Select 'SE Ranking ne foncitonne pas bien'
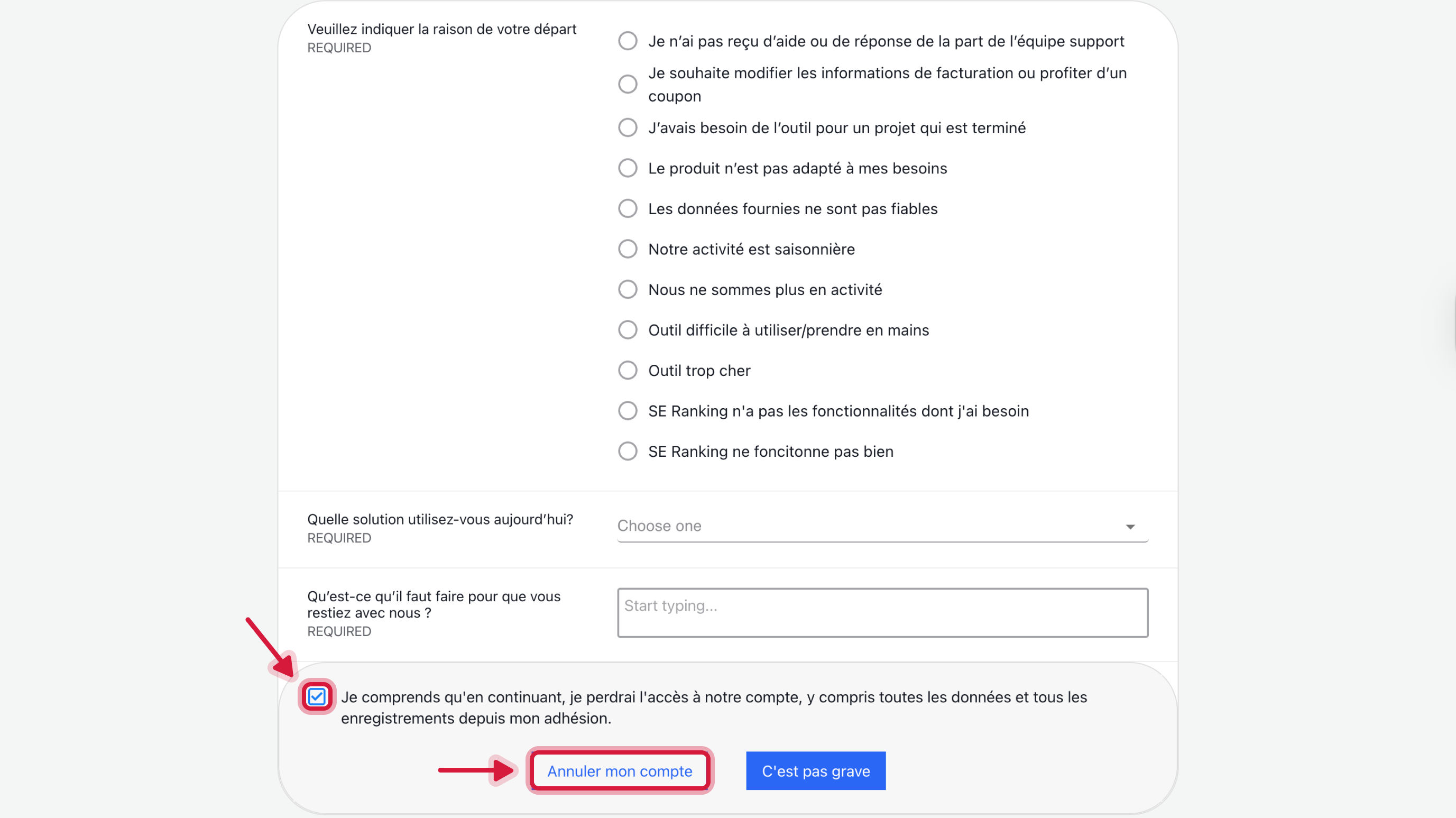 coord(628,451)
